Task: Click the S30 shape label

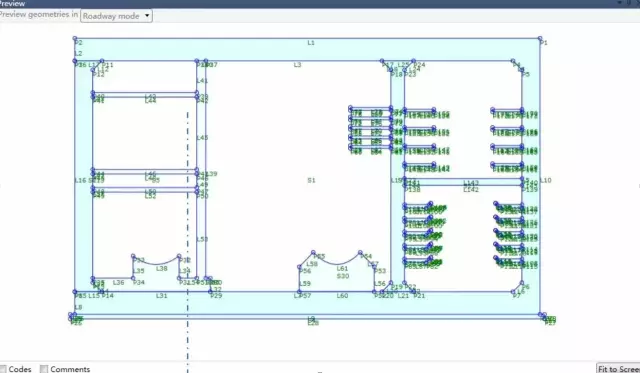Action: click(343, 276)
